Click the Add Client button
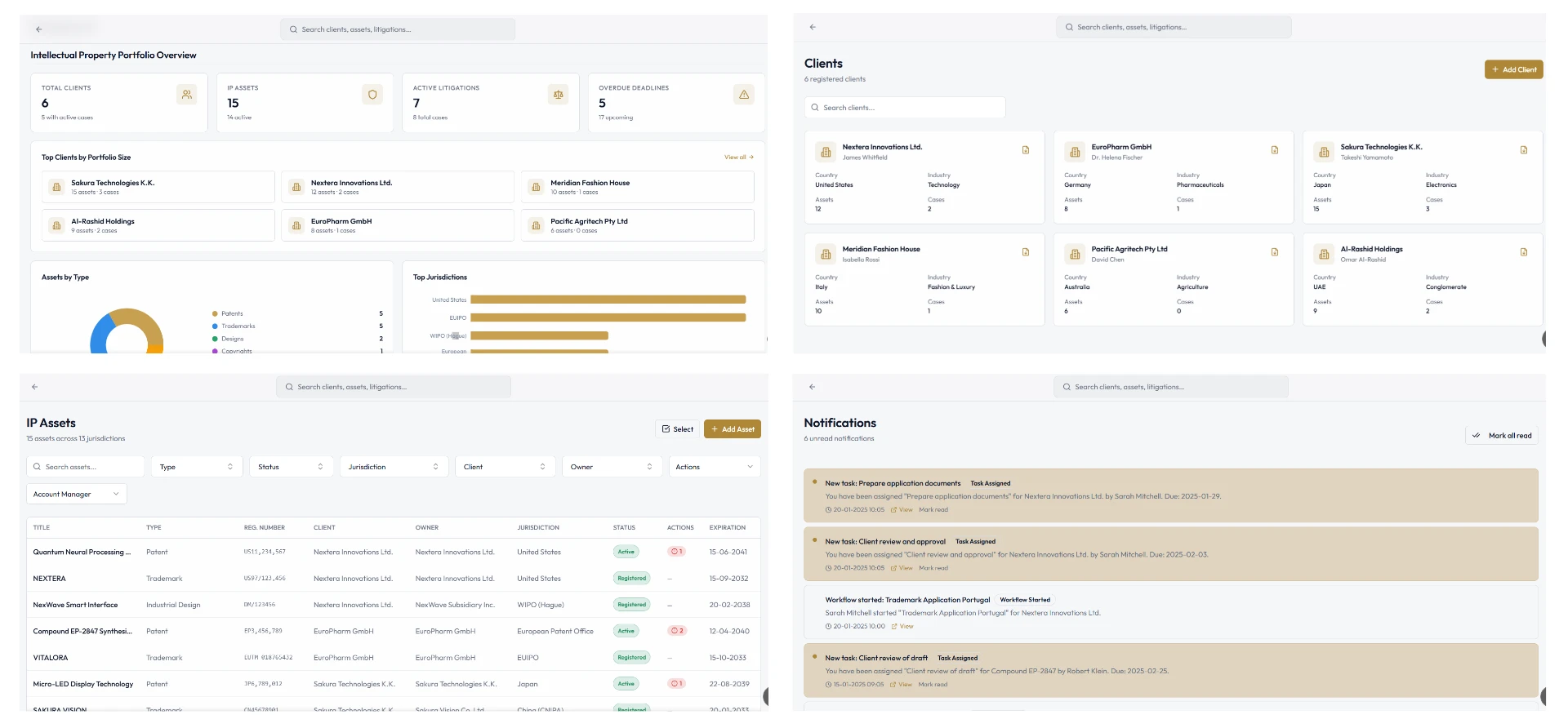This screenshot has height=728, width=1568. click(1514, 69)
